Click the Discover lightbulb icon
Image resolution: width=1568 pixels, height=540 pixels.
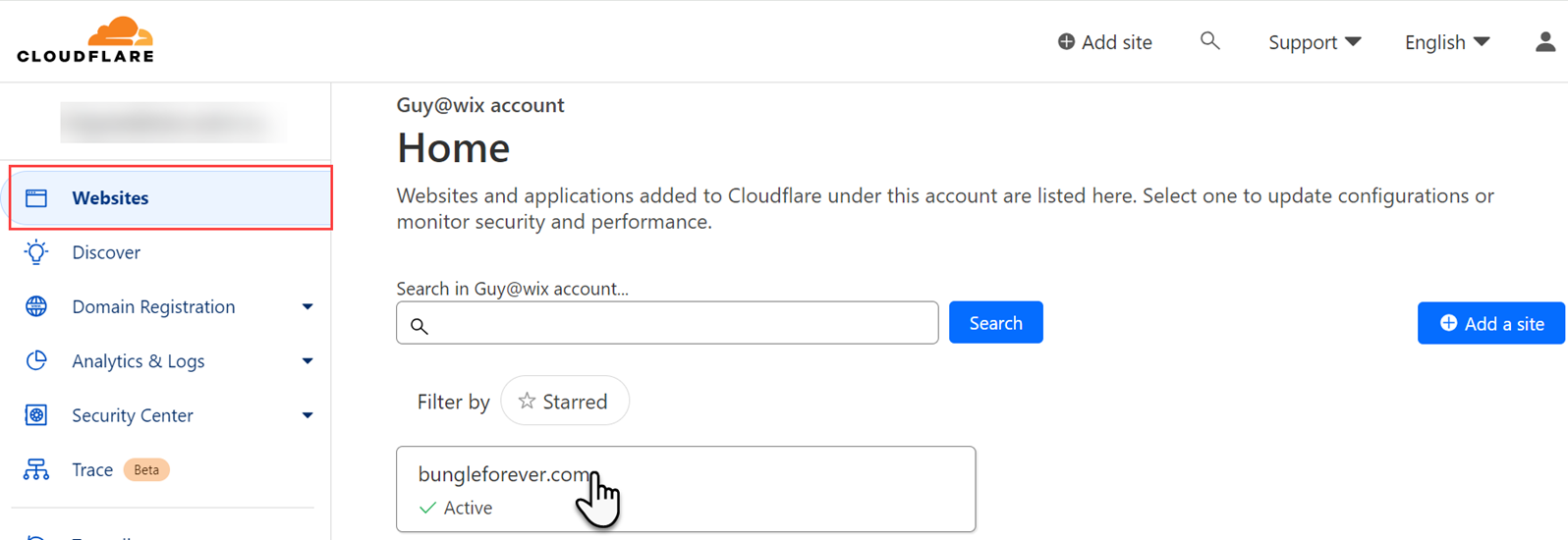point(36,252)
